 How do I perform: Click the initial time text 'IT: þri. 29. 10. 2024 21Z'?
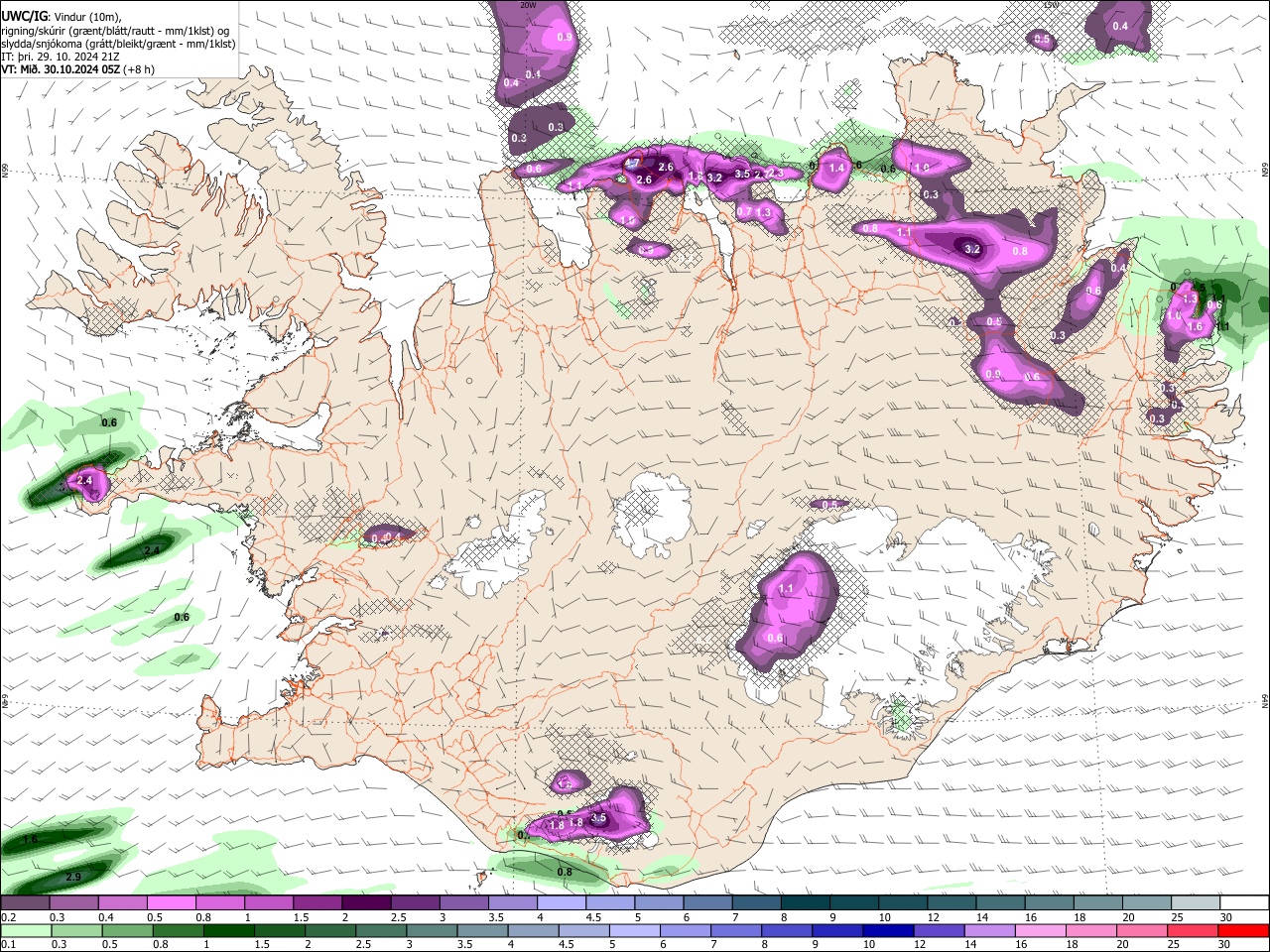[61, 57]
